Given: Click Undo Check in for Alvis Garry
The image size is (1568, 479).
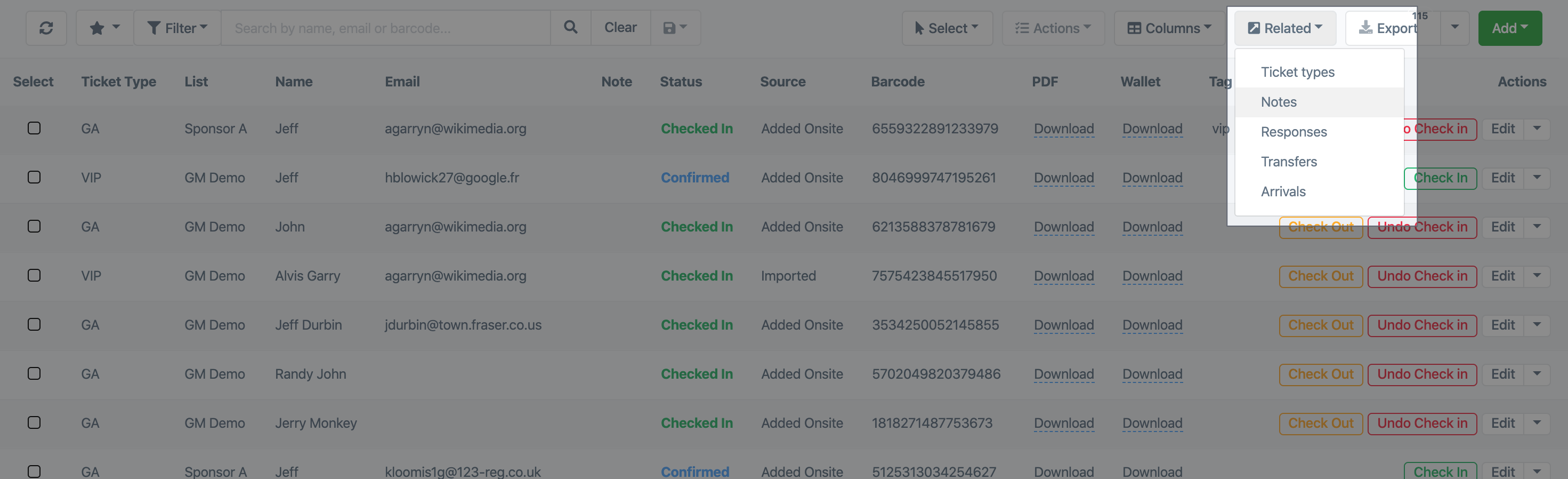Looking at the screenshot, I should (1421, 276).
